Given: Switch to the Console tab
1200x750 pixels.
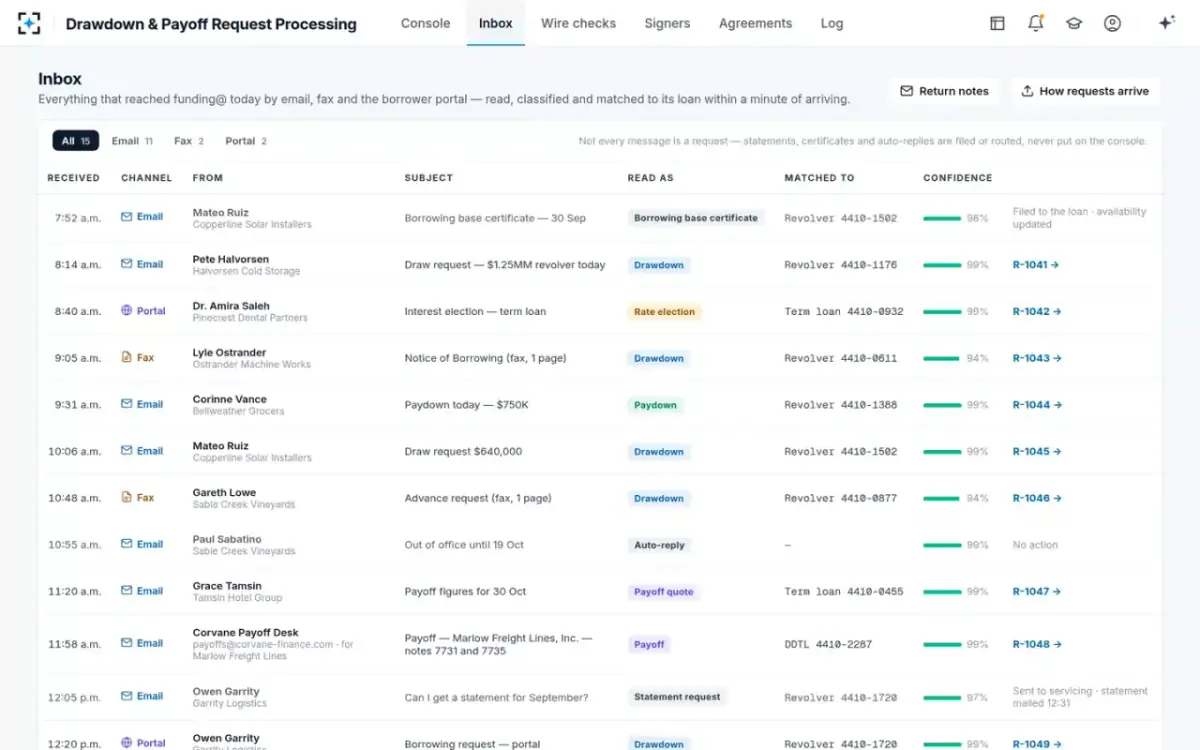Looking at the screenshot, I should tap(425, 23).
